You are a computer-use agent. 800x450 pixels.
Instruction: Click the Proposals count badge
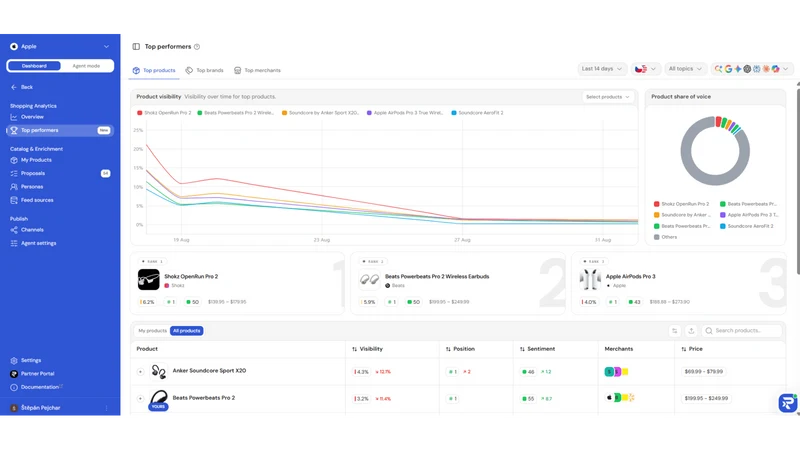pos(106,173)
